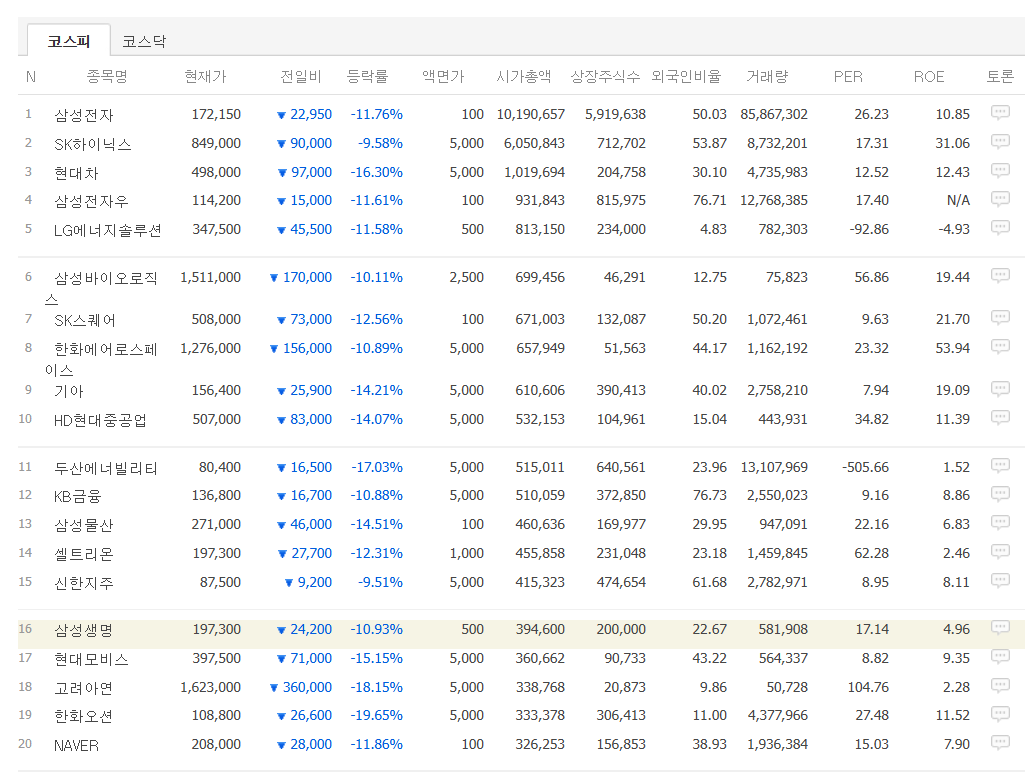The height and width of the screenshot is (772, 1025).
Task: Open the 삼성바이오로직스 stock link
Action: [x=101, y=288]
